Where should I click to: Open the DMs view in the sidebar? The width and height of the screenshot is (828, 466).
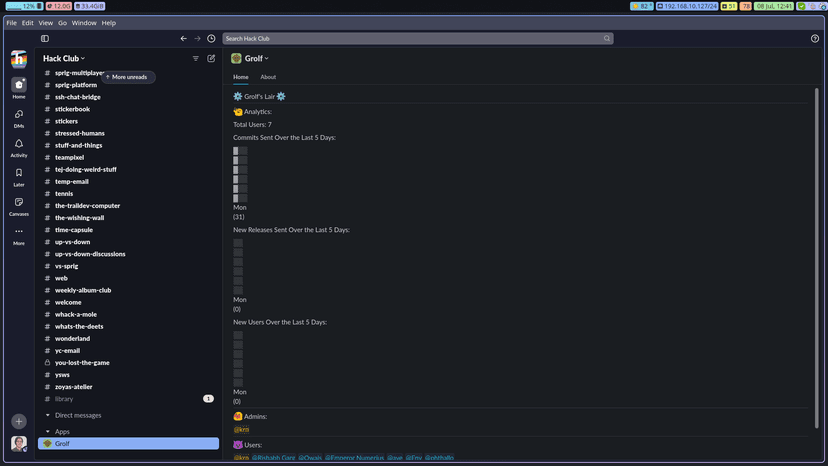[19, 118]
